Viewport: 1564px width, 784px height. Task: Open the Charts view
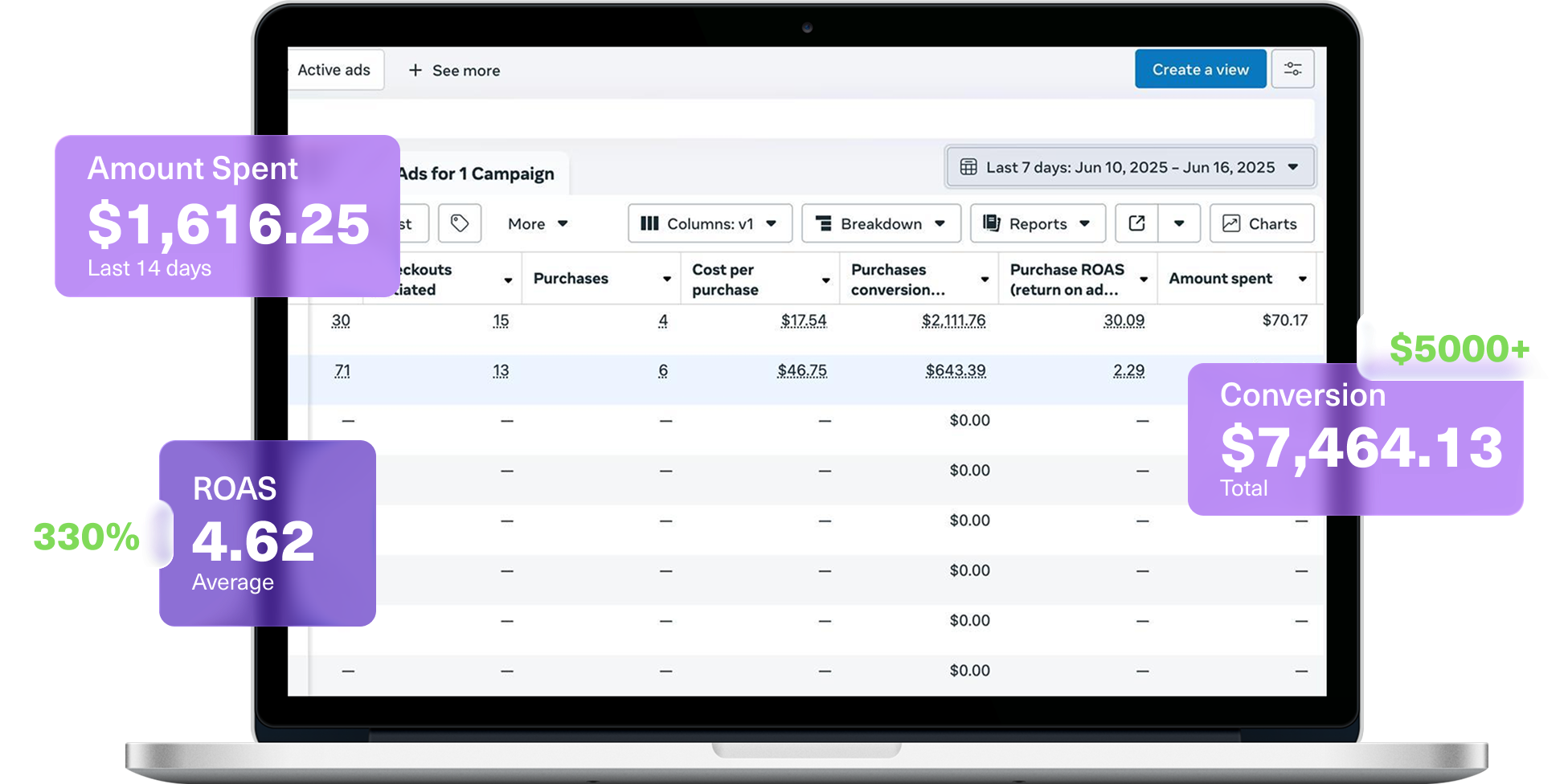(1261, 223)
